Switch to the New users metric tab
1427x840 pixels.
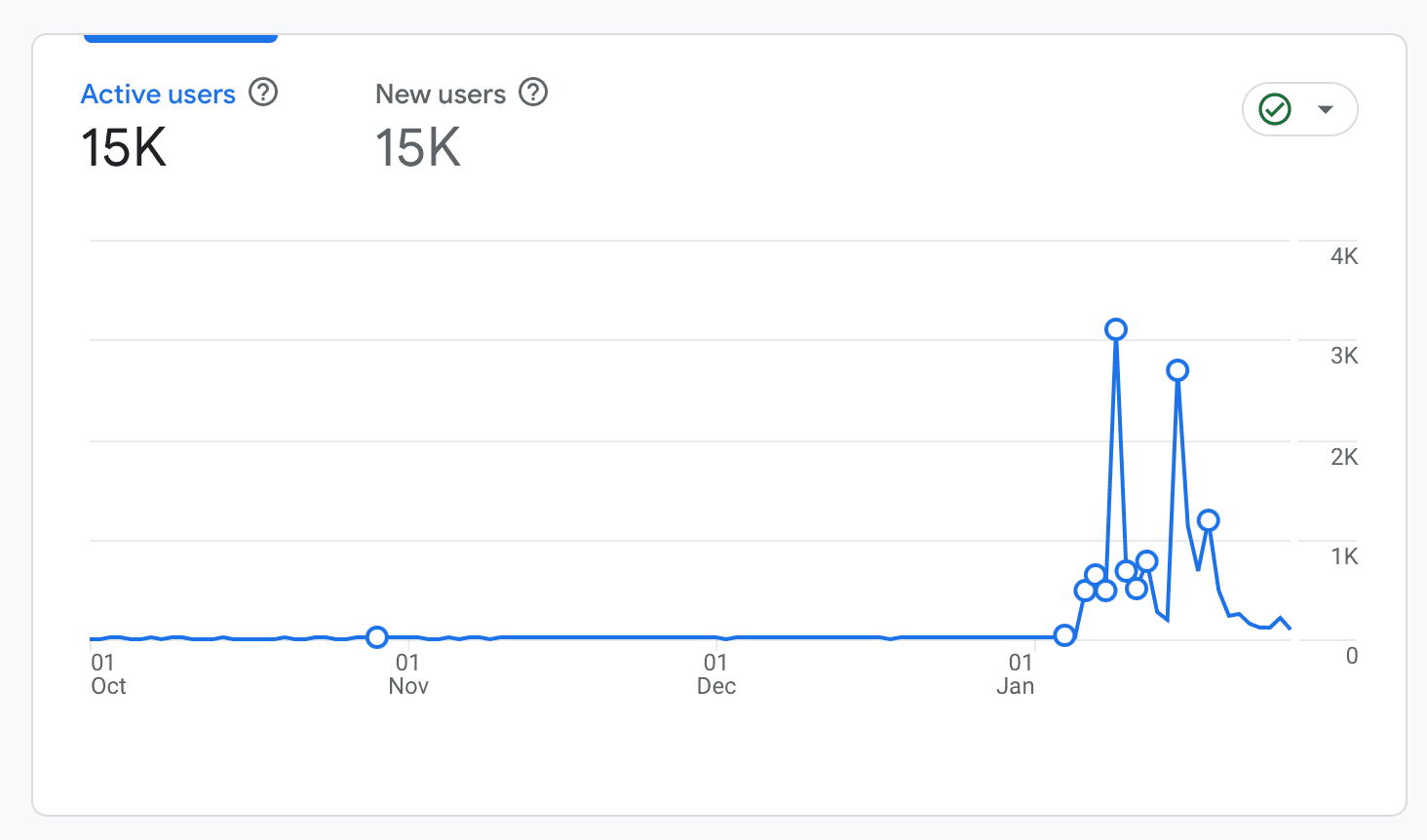point(441,94)
